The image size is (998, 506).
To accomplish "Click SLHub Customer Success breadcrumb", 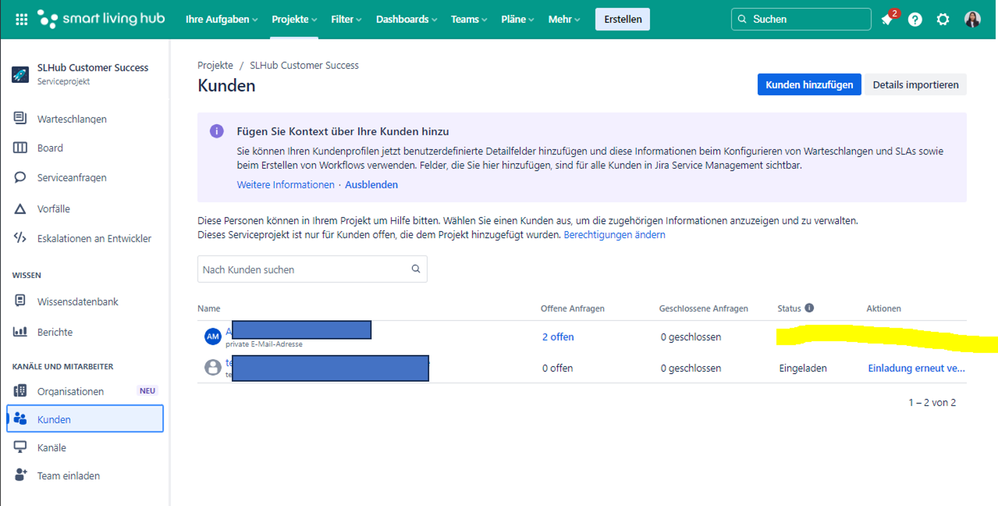I will pos(304,65).
